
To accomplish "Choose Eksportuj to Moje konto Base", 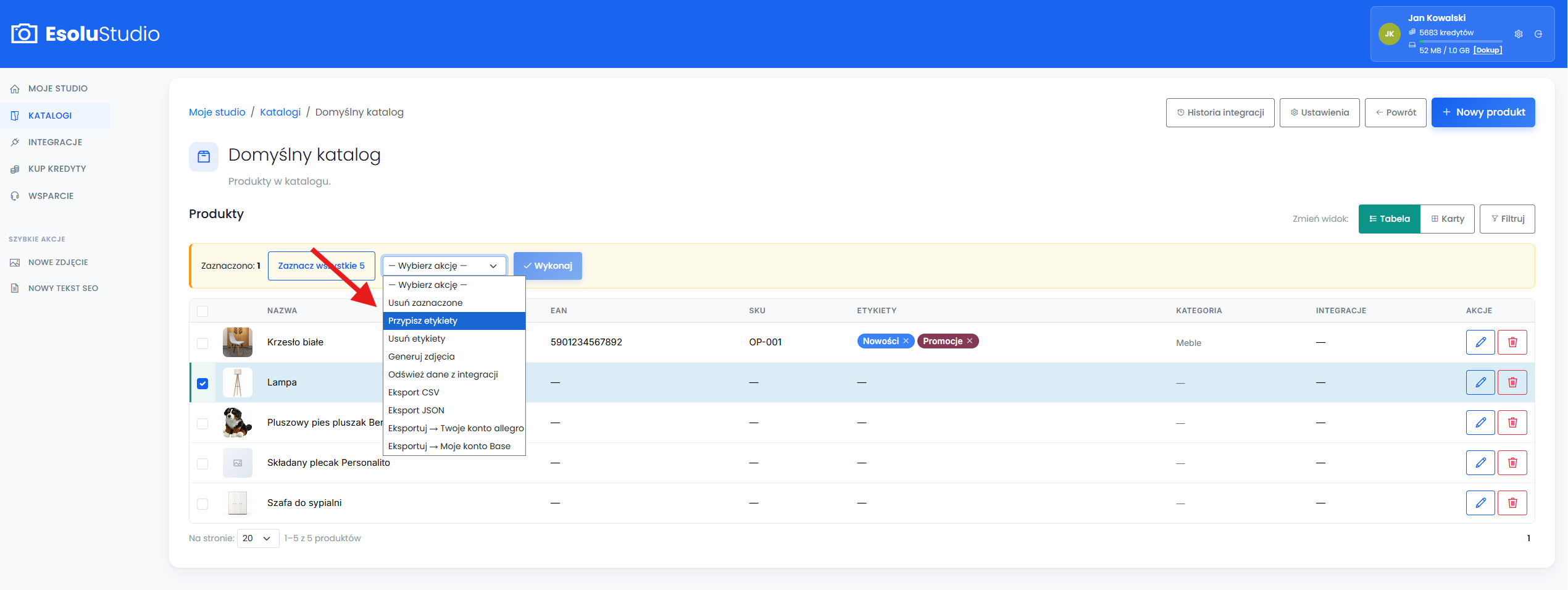I will click(x=454, y=446).
